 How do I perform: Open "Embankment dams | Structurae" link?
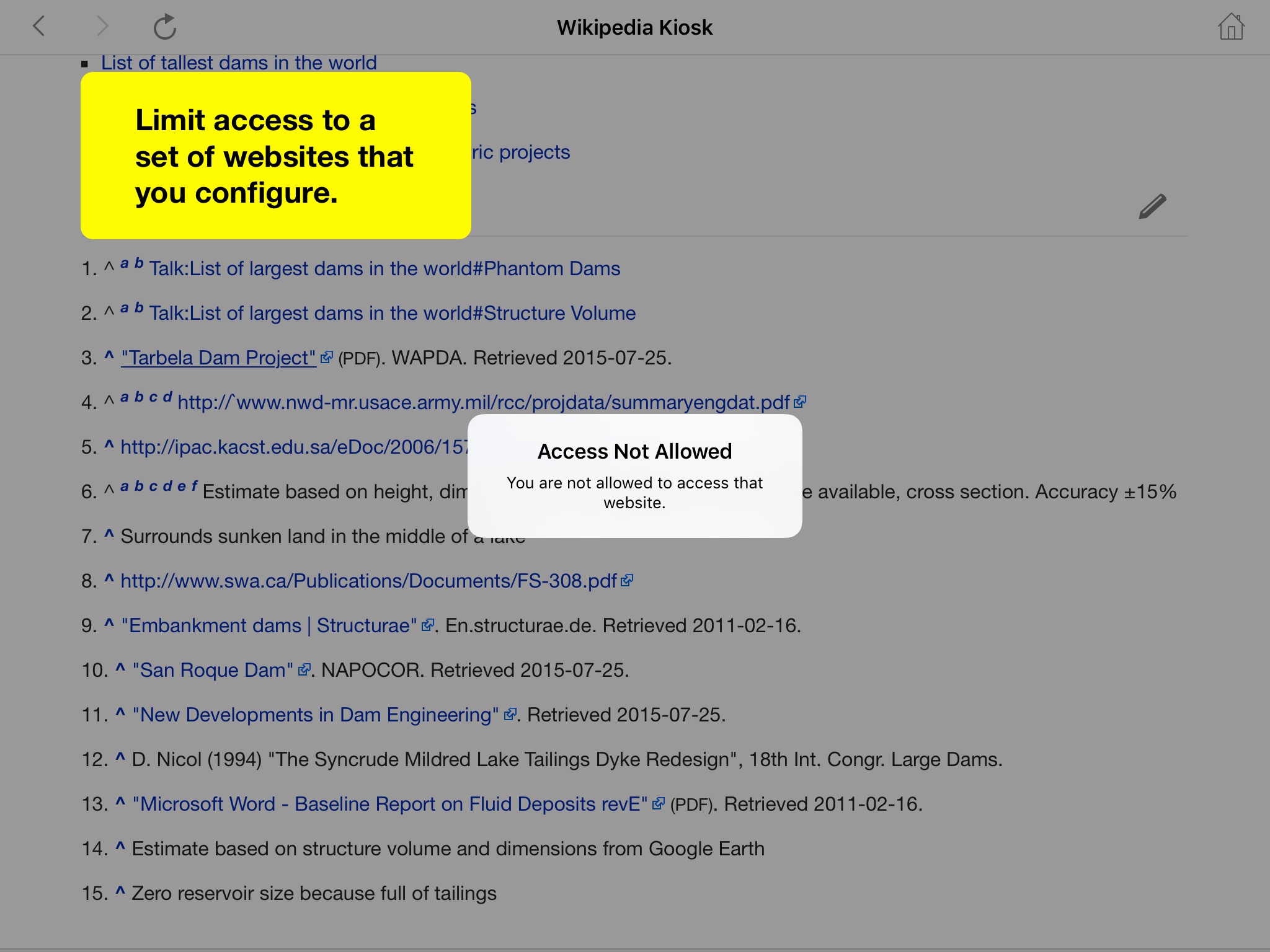coord(269,625)
